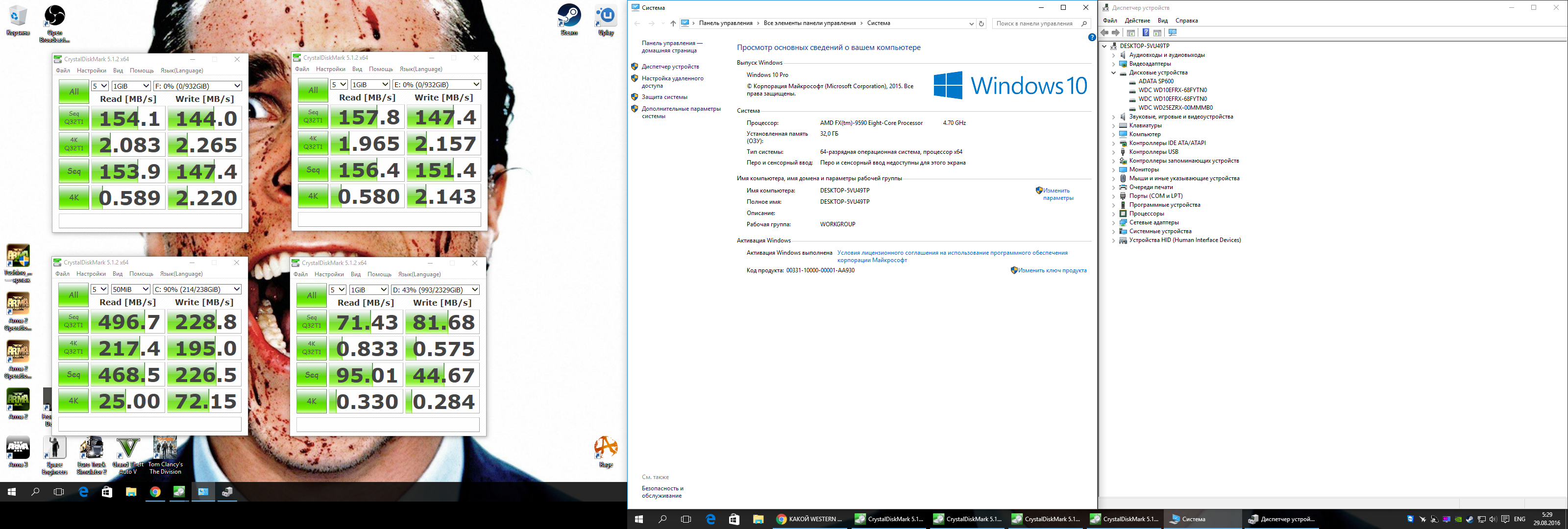Expand the Видеоадаптеры category
Screen dimensions: 1568x529
1113,64
